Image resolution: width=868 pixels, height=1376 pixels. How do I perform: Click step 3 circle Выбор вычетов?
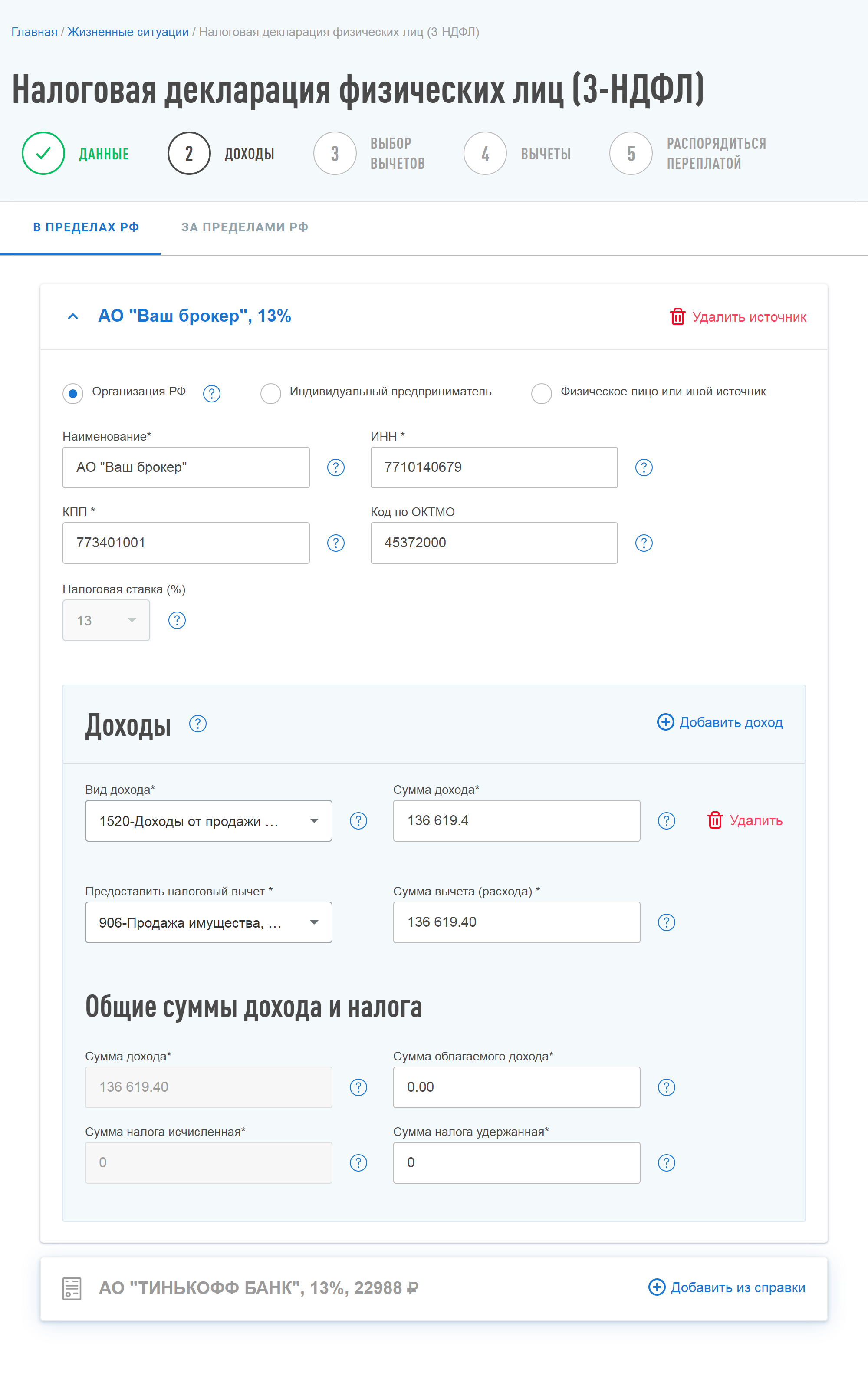335,153
